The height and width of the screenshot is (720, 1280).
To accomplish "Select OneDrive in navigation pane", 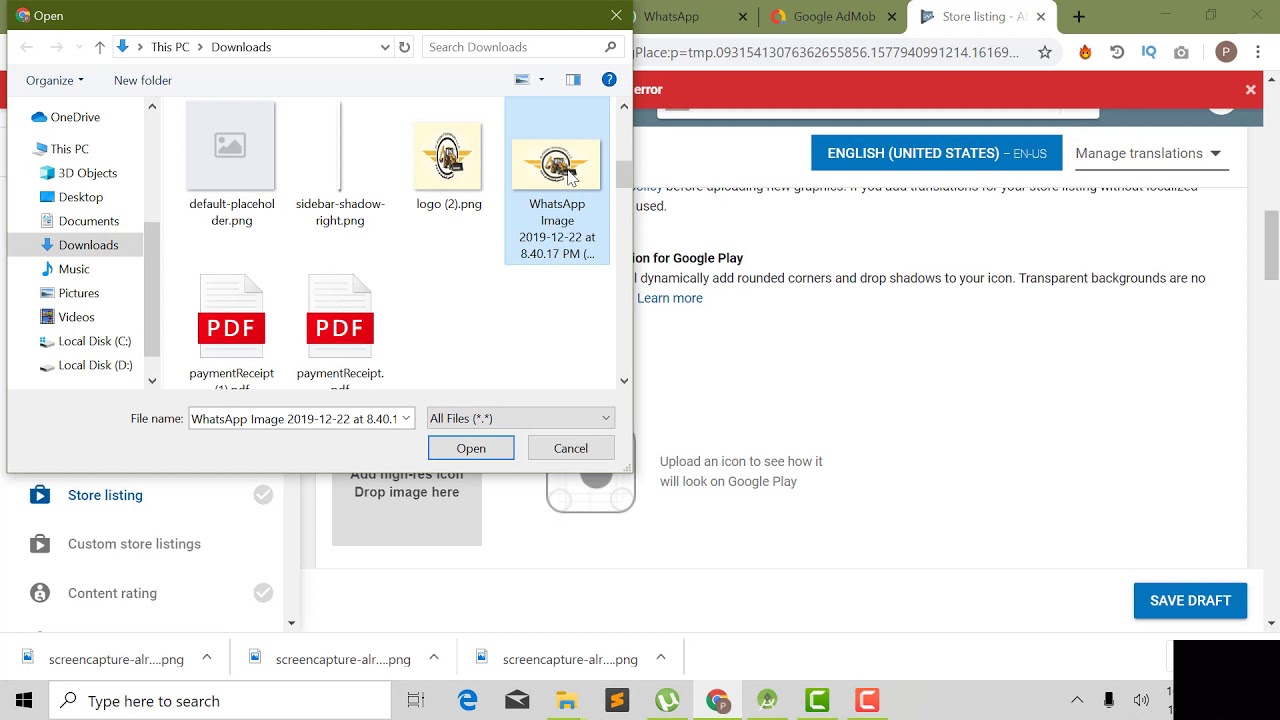I will pyautogui.click(x=66, y=117).
